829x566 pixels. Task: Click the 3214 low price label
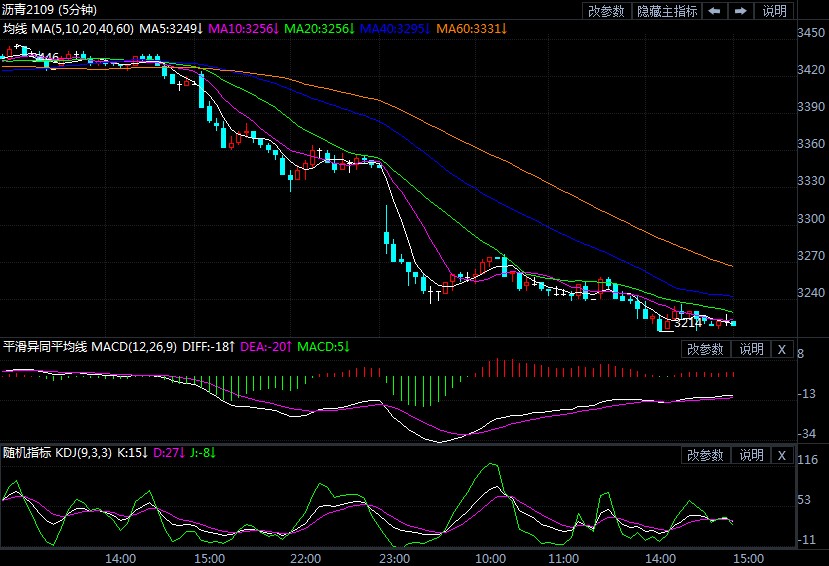click(687, 323)
